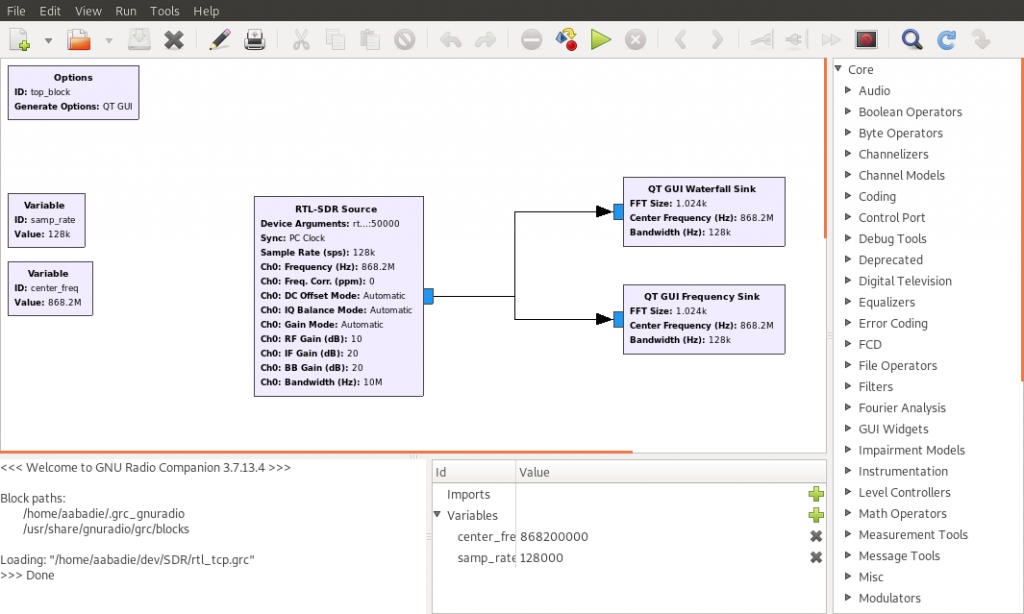The height and width of the screenshot is (614, 1024).
Task: Select the QT GUI Waterfall Sink block
Action: [704, 212]
